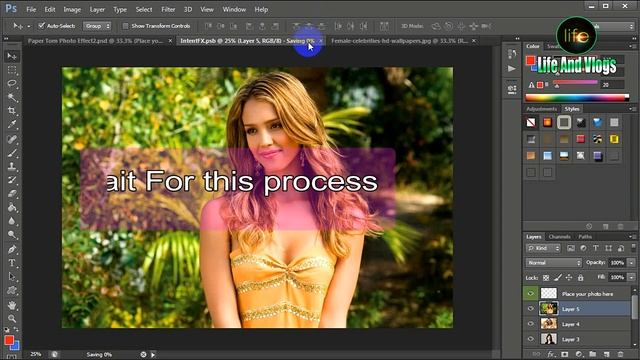Select the Crop tool
This screenshot has height=360, width=640.
[x=12, y=111]
